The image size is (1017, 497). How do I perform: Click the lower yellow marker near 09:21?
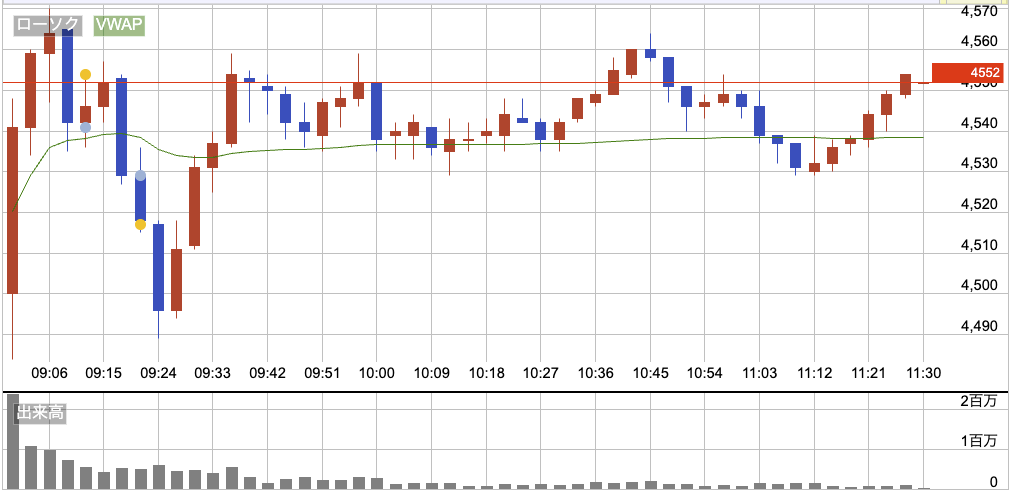140,225
